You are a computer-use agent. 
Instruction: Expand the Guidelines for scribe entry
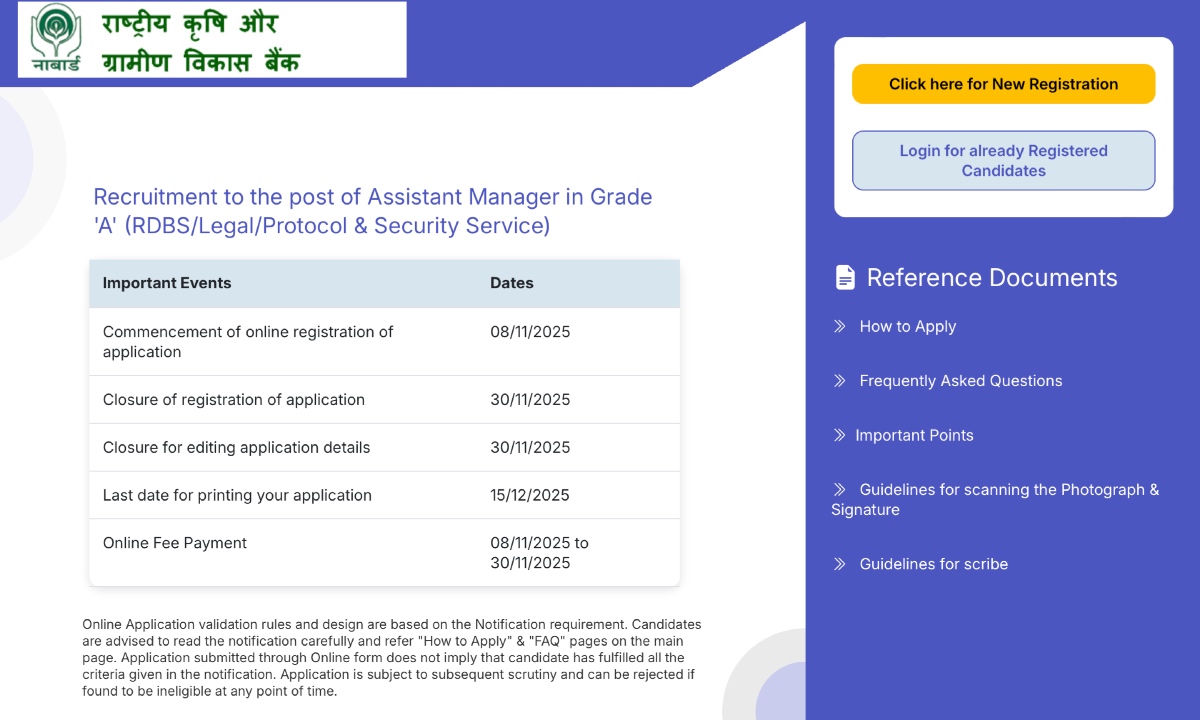933,564
